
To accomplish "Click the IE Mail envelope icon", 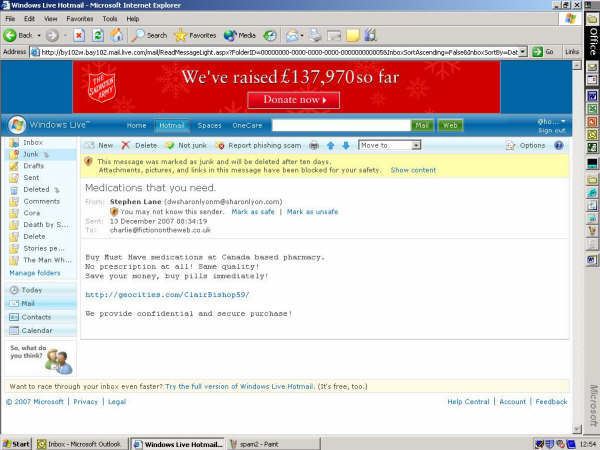I will pyautogui.click(x=293, y=36).
